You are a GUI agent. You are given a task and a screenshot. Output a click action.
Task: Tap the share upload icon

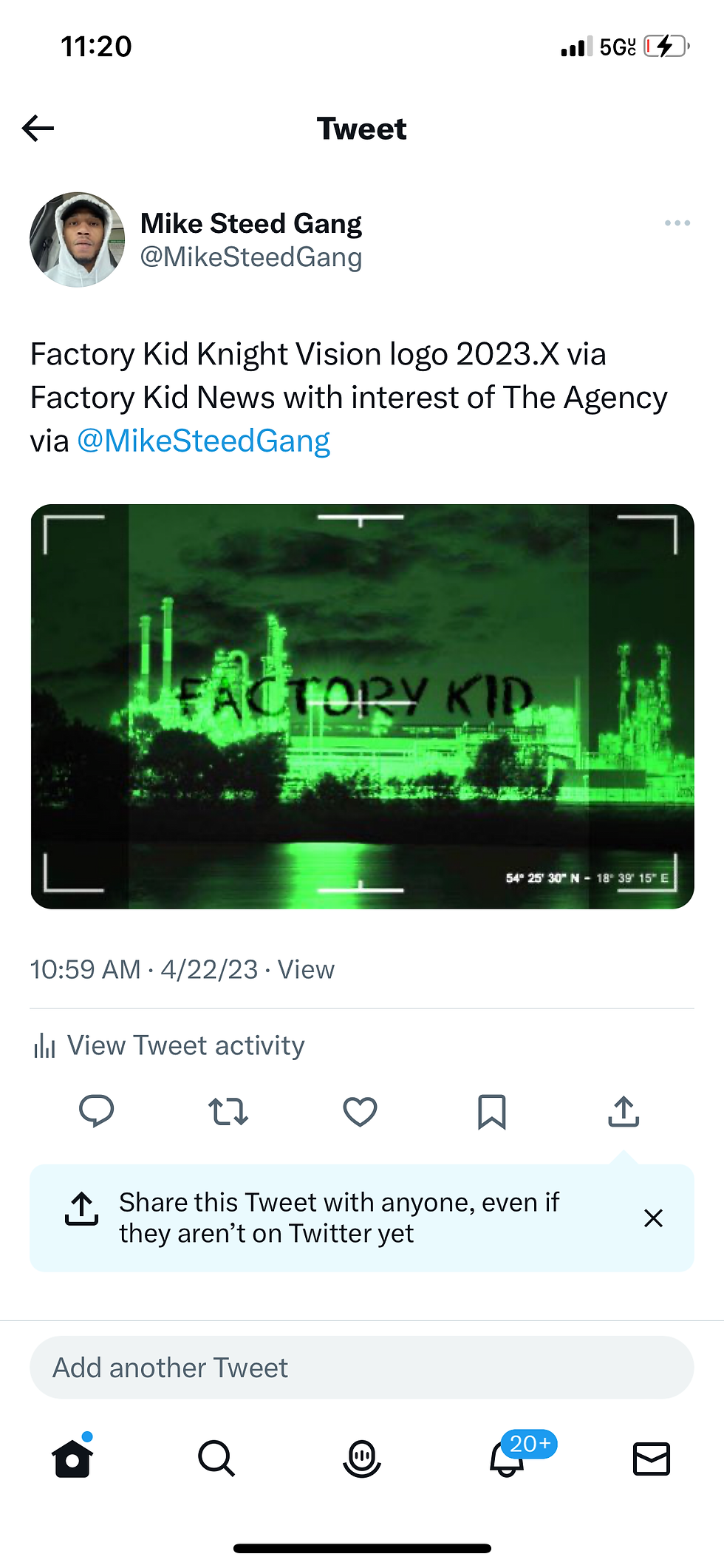[x=624, y=1111]
